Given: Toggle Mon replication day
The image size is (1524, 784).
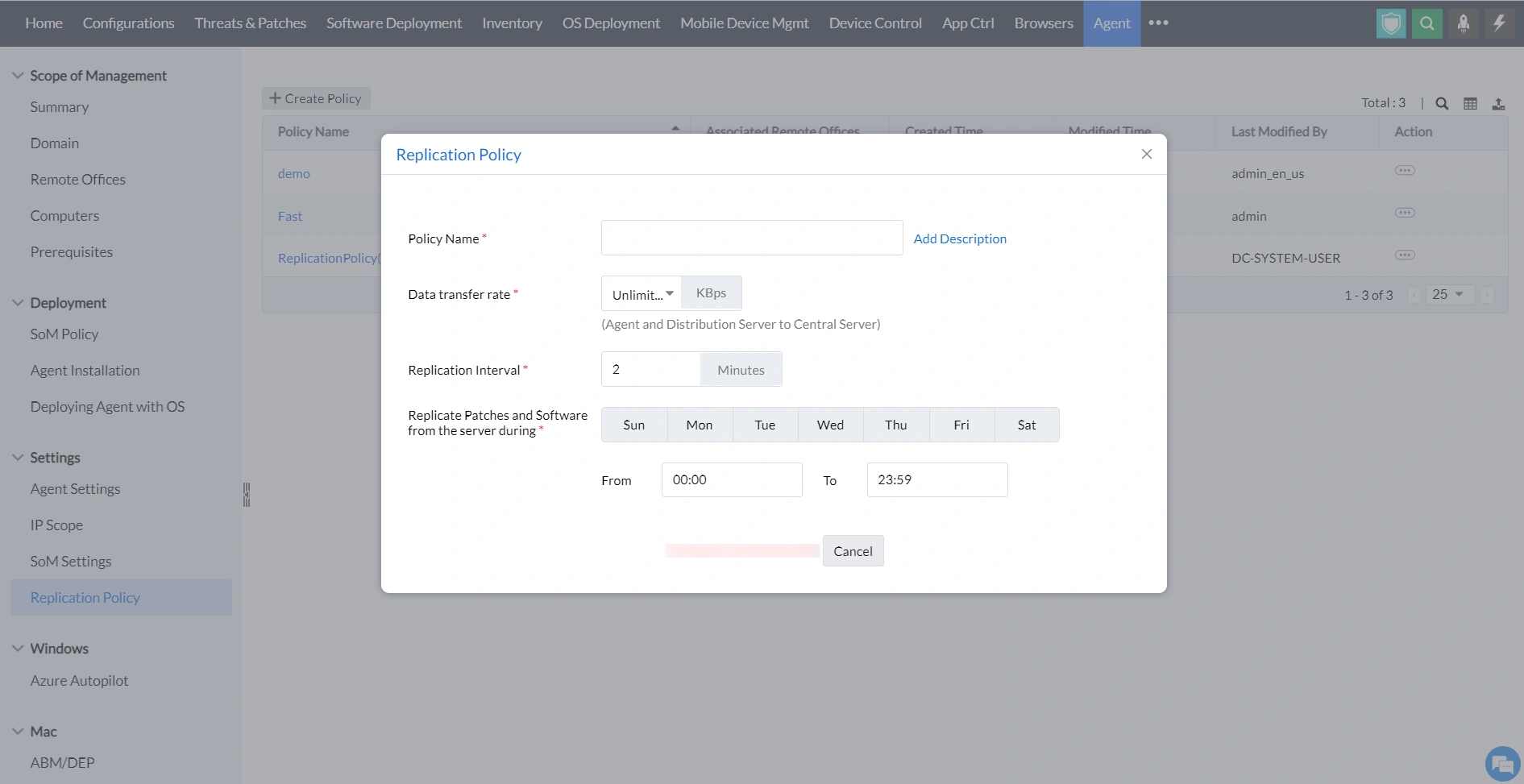Looking at the screenshot, I should coord(700,425).
